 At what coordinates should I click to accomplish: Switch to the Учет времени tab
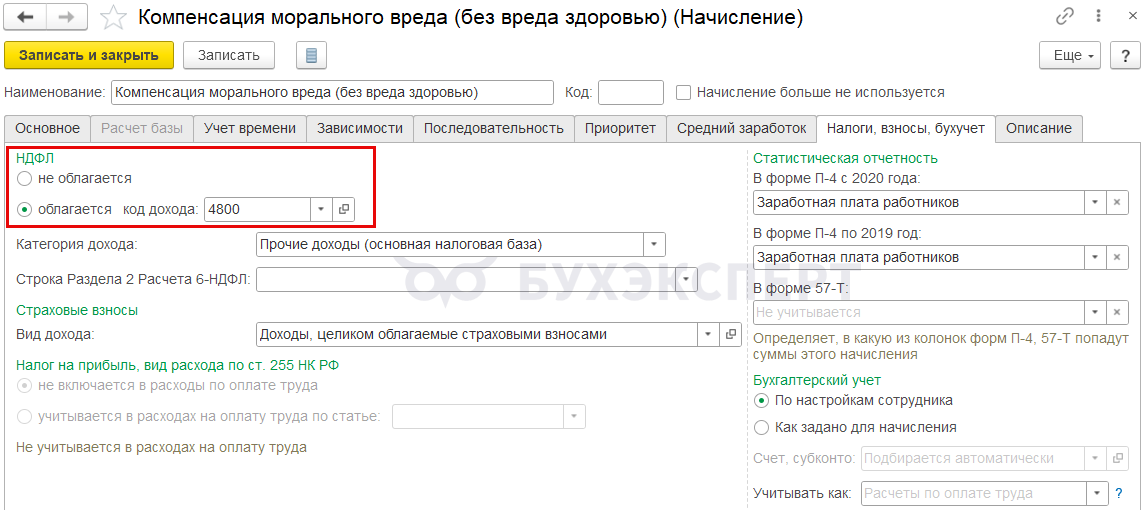[250, 129]
